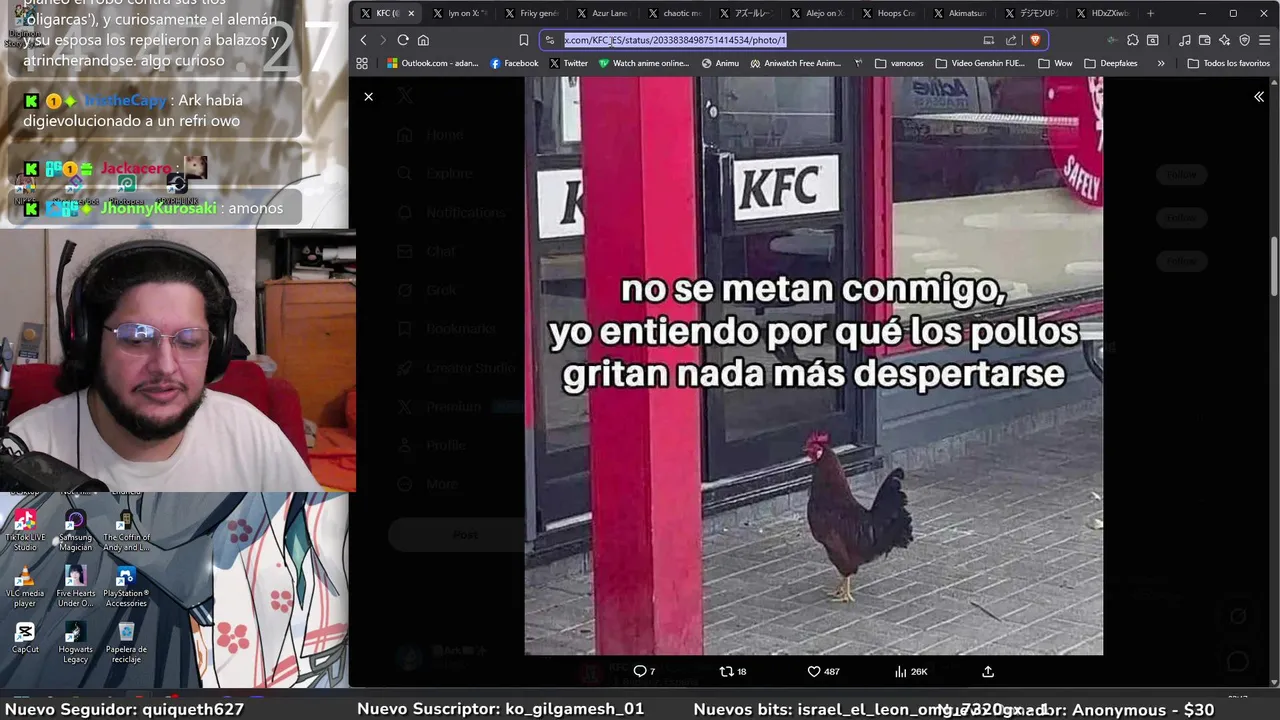This screenshot has width=1280, height=720.
Task: Open the 'Todos los favoritos' folder
Action: pyautogui.click(x=1228, y=63)
